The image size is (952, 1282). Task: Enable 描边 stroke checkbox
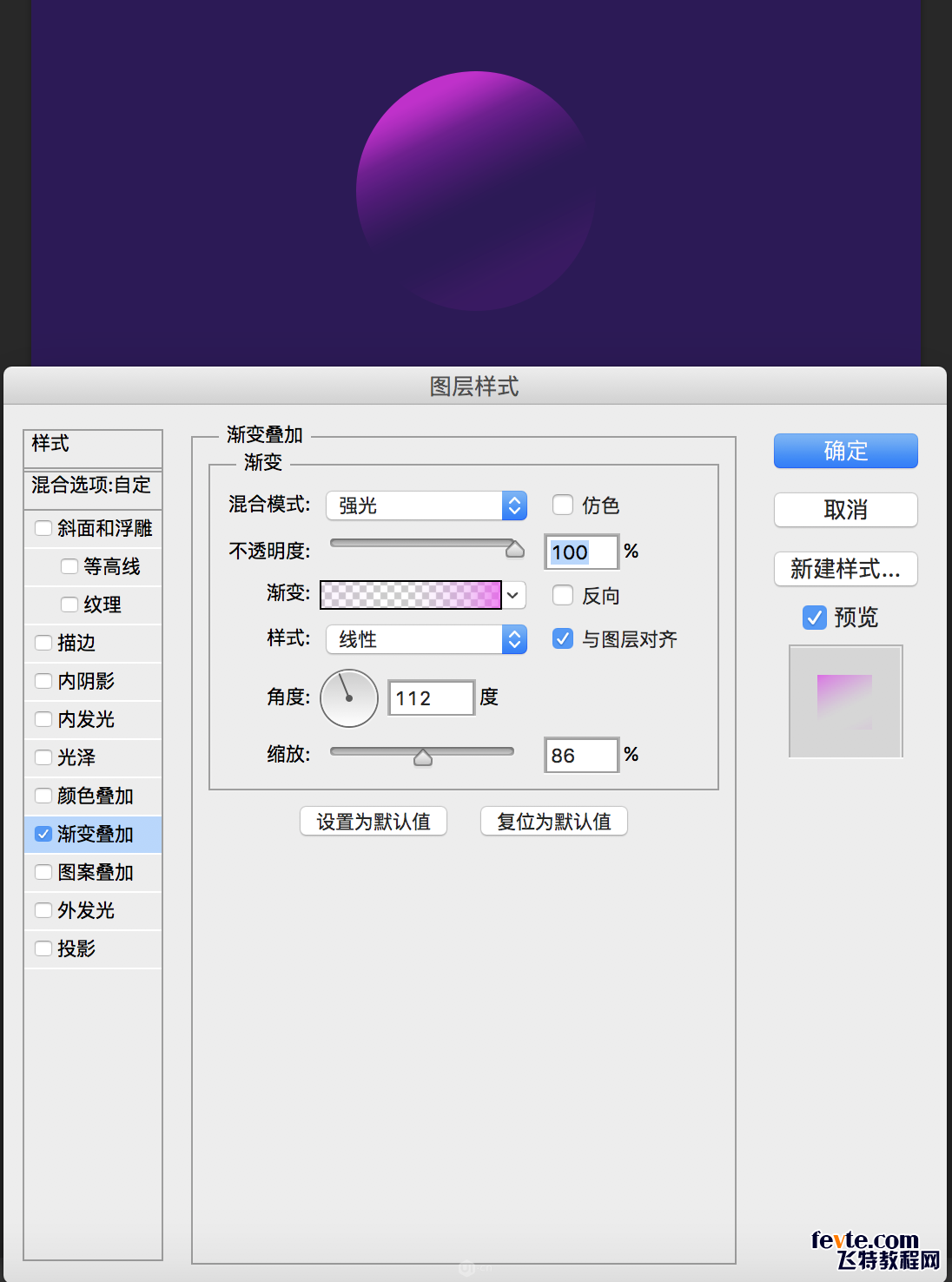[43, 643]
